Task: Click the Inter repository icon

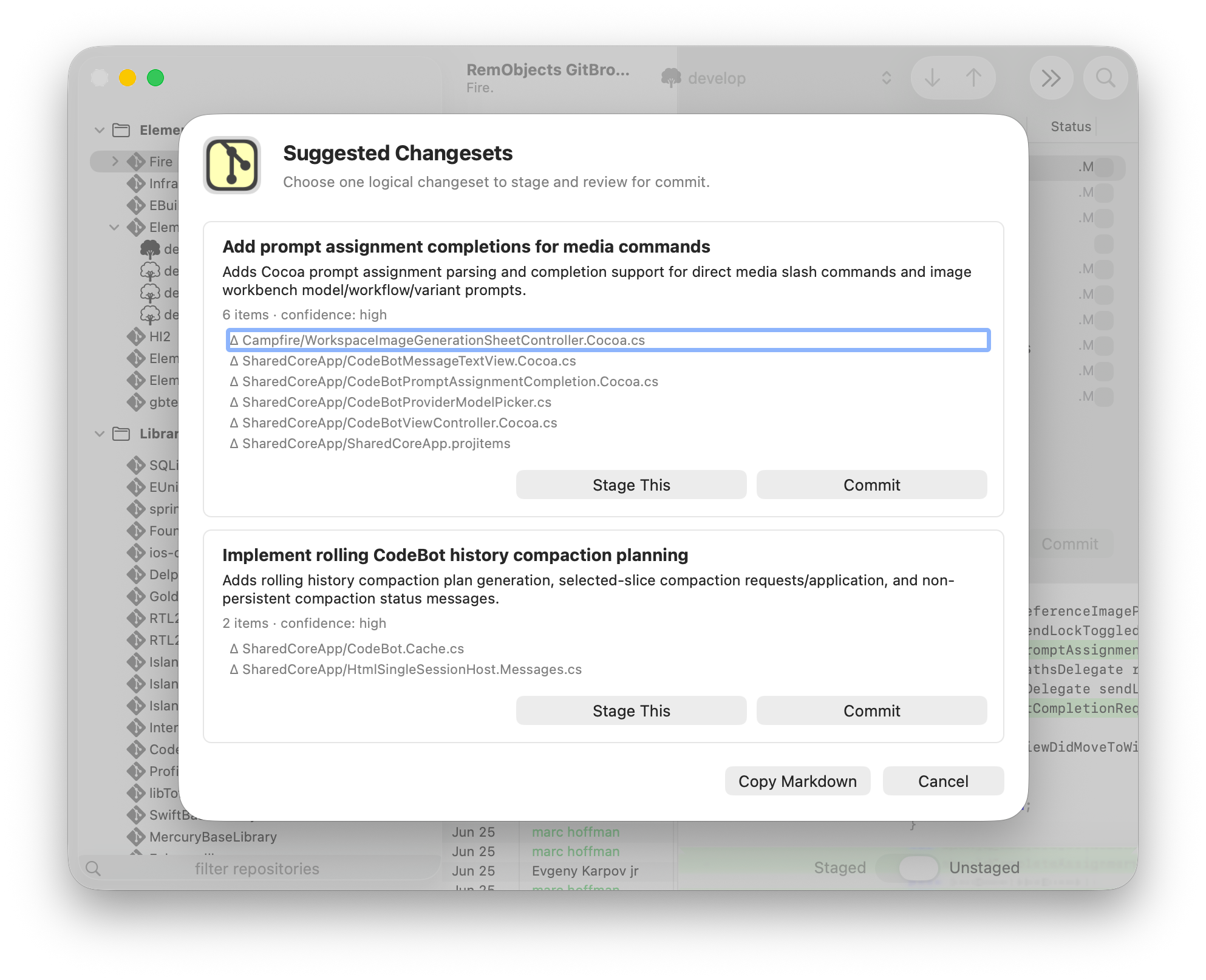Action: point(136,727)
